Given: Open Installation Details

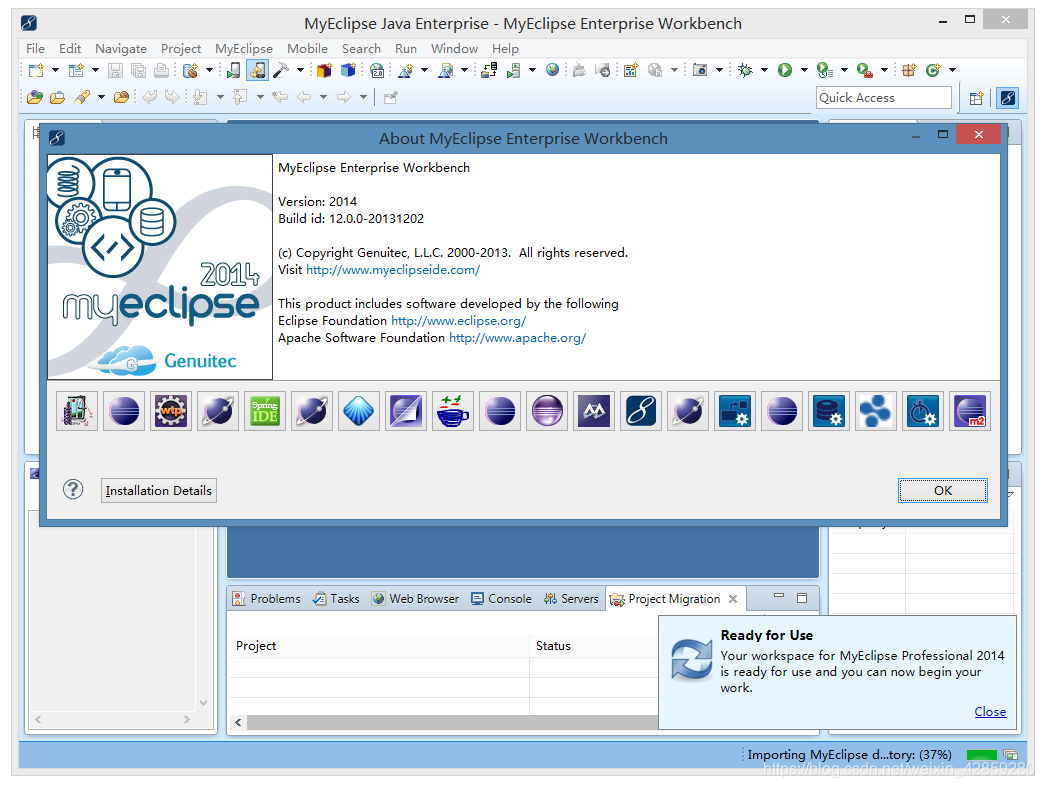Looking at the screenshot, I should click(158, 490).
